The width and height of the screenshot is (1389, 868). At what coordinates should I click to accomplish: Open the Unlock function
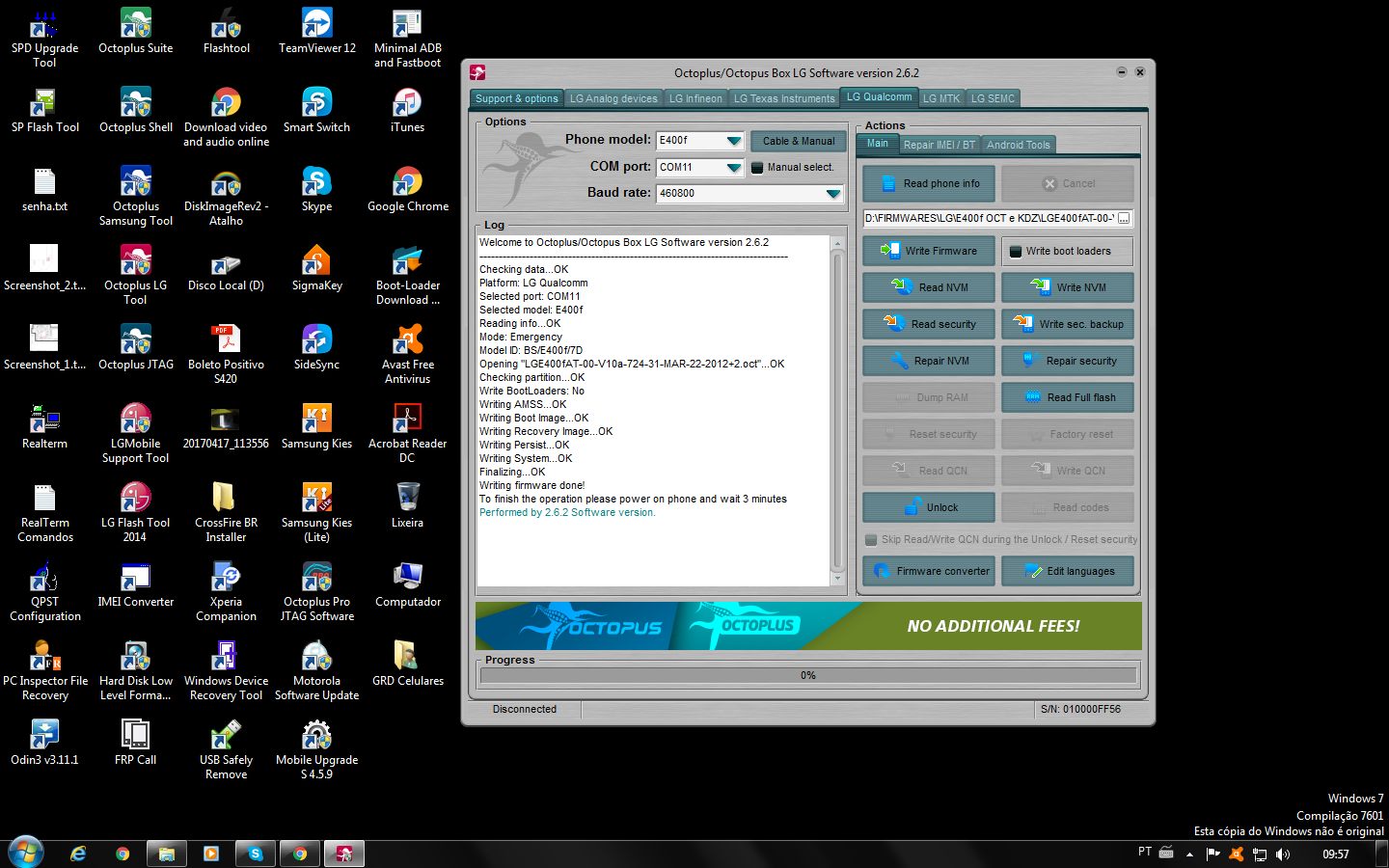coord(930,507)
